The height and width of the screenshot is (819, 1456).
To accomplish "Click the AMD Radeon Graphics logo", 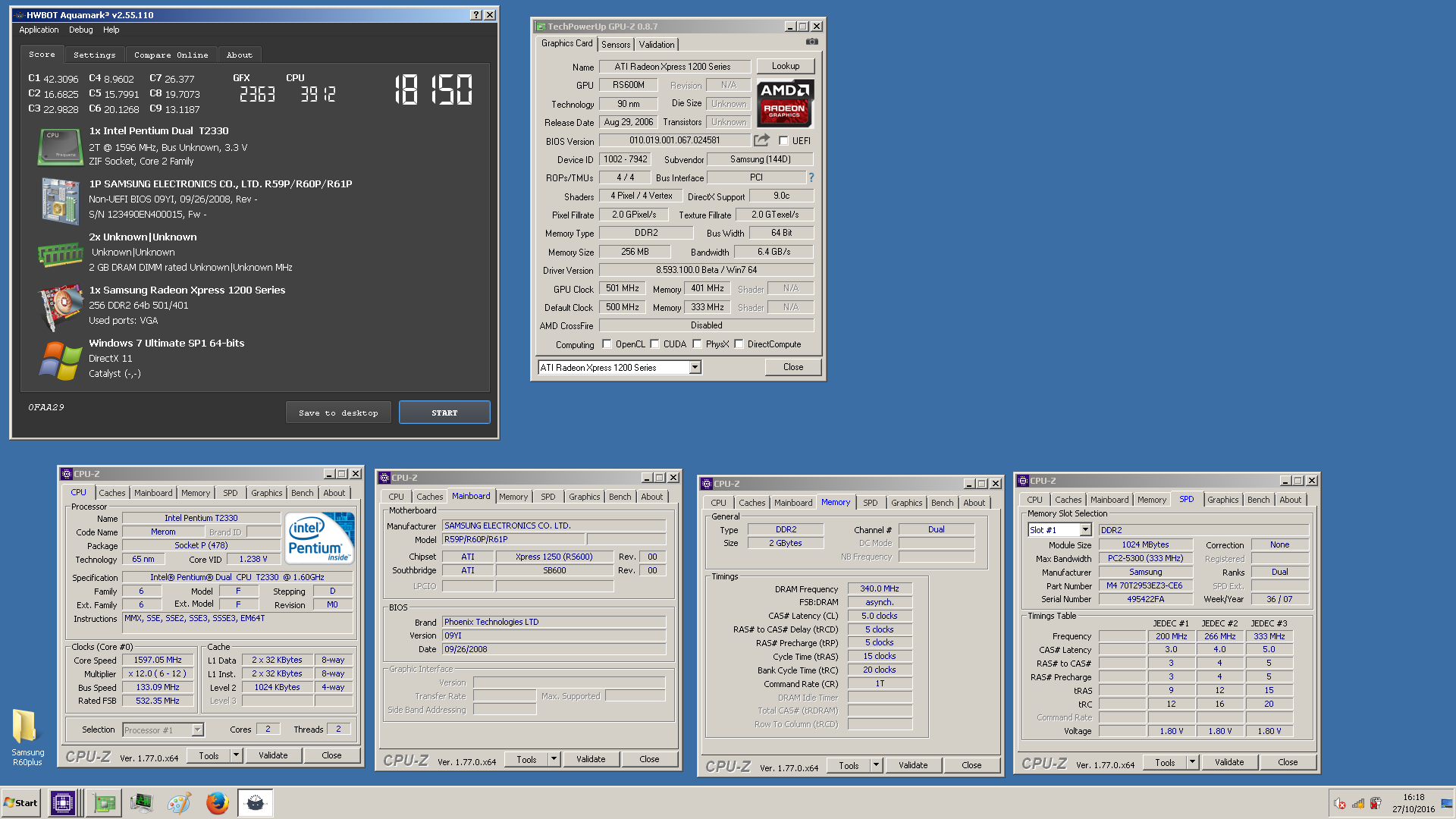I will click(x=785, y=103).
